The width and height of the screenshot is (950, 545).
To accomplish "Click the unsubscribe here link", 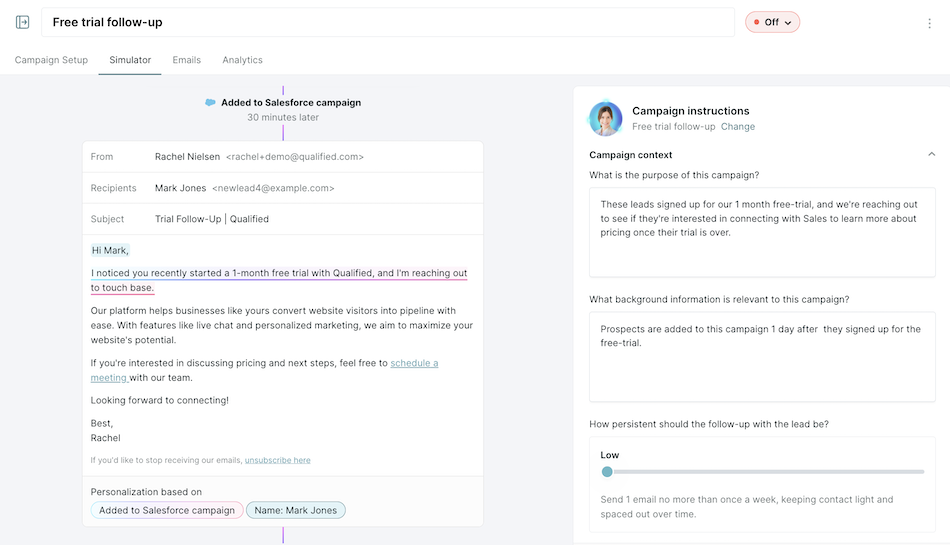I will [277, 460].
